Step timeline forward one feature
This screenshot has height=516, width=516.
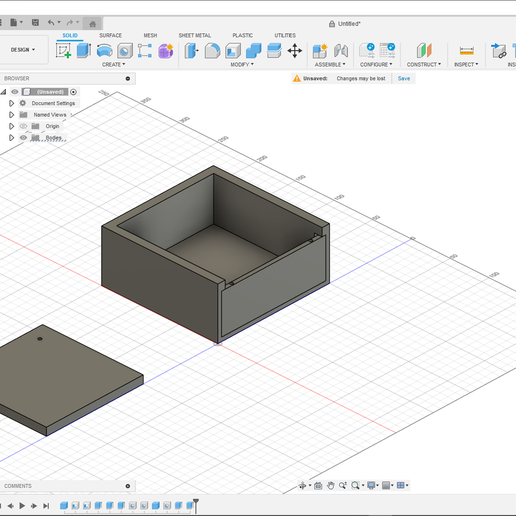(x=34, y=506)
